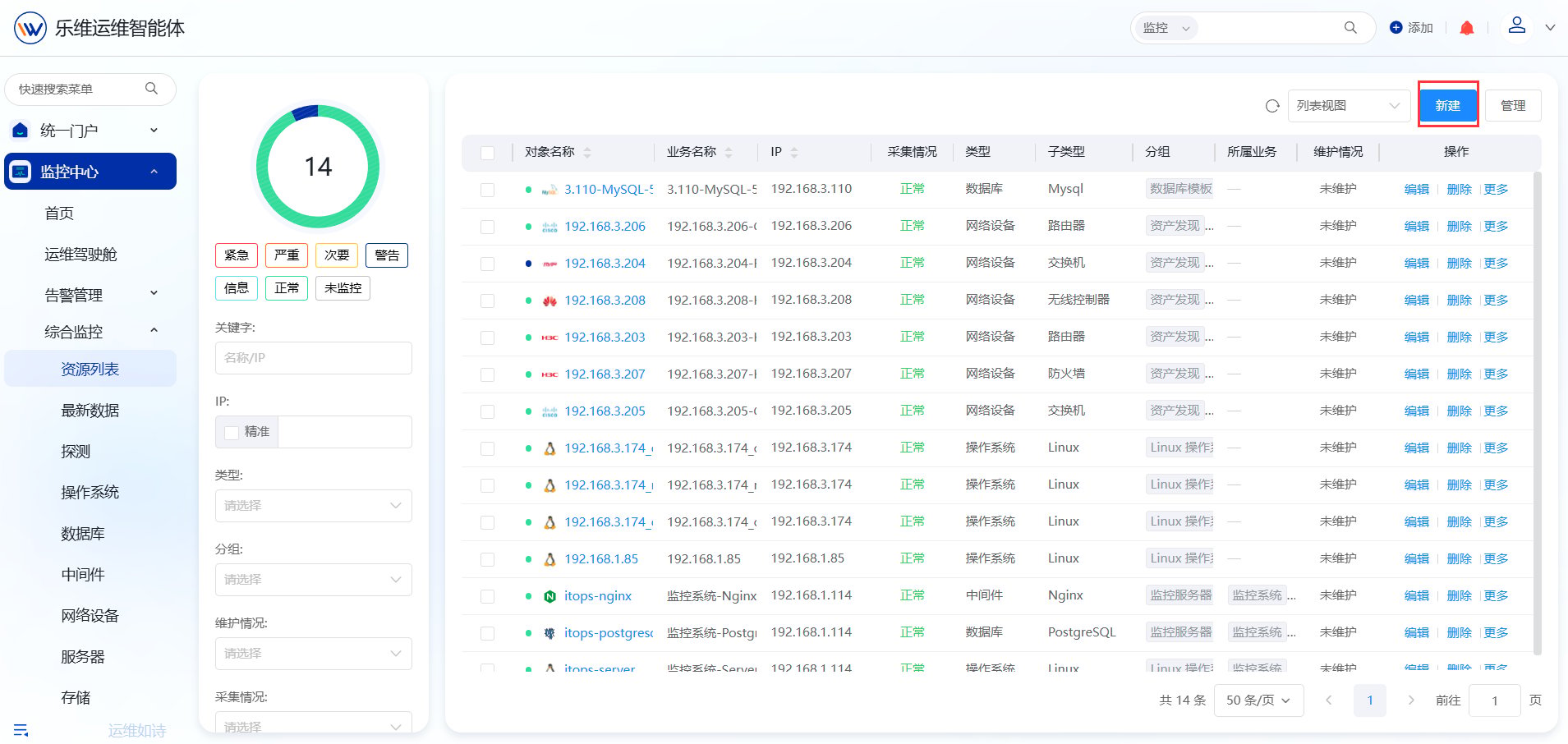Sort by 业务名称 column arrows
The width and height of the screenshot is (1568, 744).
pyautogui.click(x=729, y=152)
